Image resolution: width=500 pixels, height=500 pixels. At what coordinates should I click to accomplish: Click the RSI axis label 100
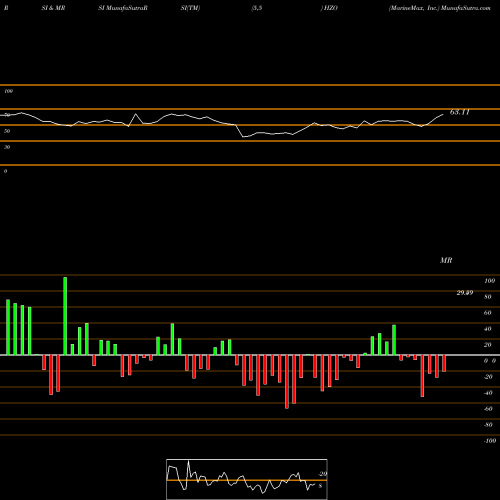click(x=8, y=91)
